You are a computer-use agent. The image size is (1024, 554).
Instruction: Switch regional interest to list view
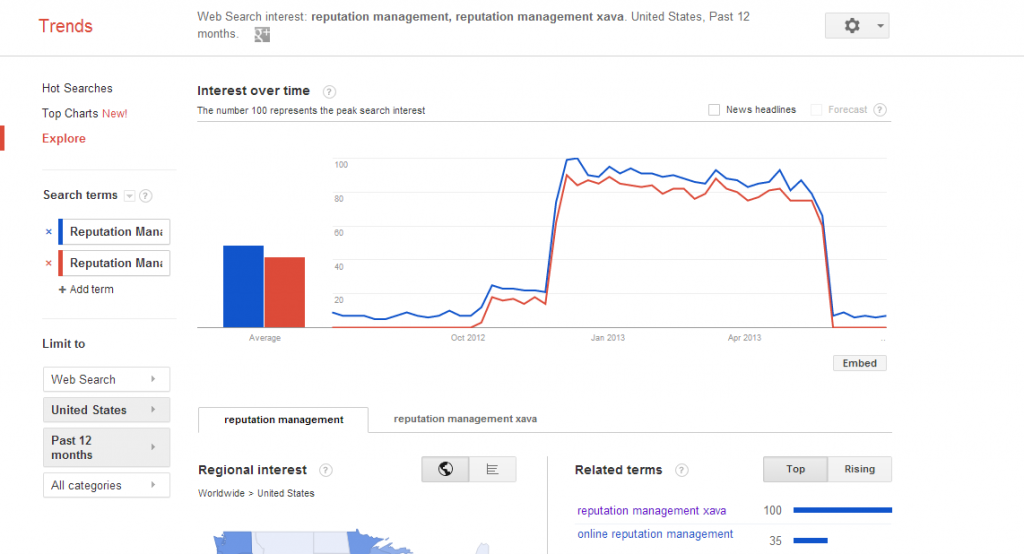point(492,469)
